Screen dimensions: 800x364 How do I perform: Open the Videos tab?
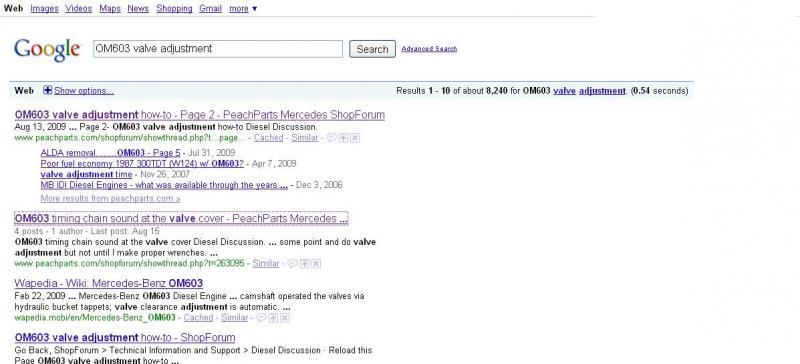coord(79,9)
